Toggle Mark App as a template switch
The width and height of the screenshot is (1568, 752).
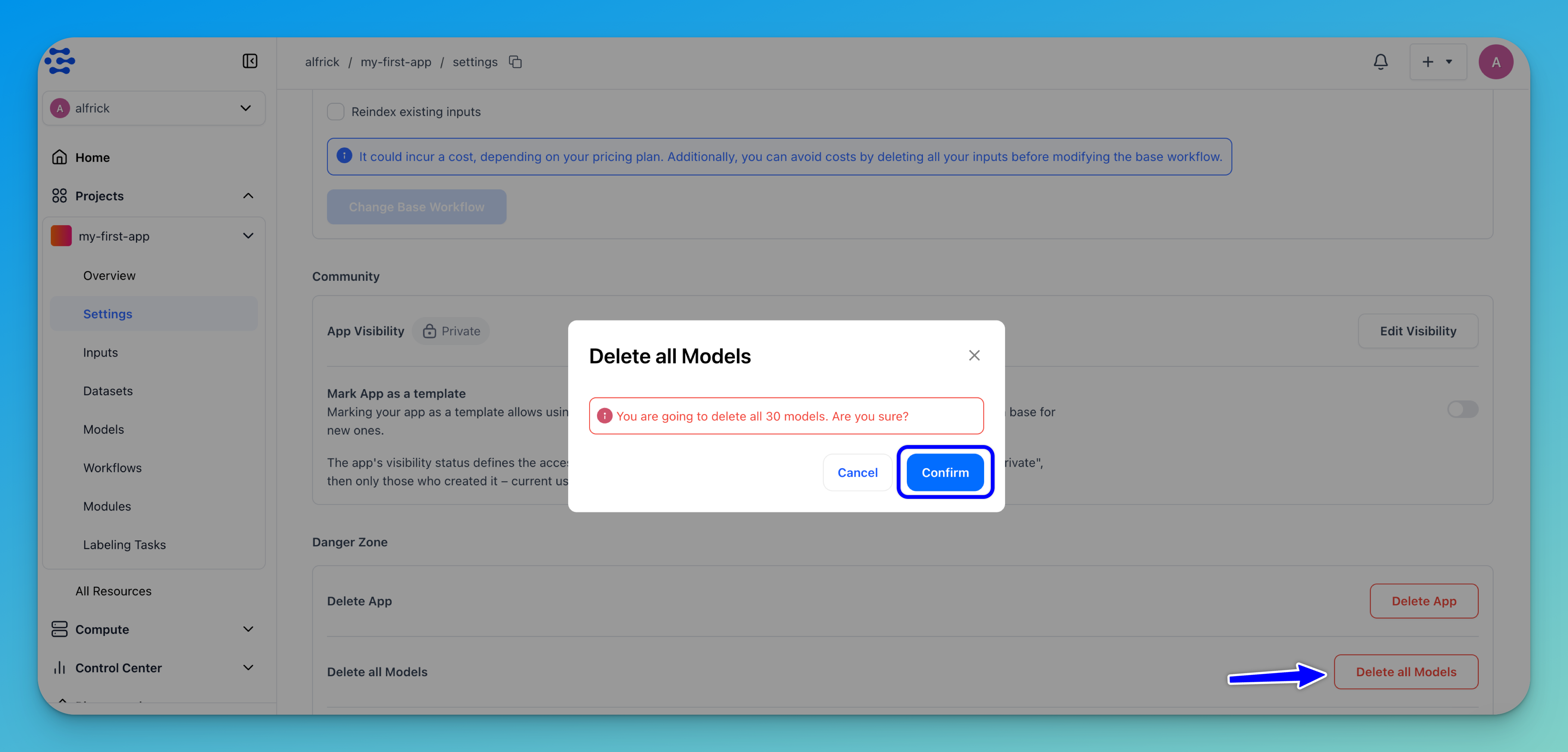click(1462, 409)
